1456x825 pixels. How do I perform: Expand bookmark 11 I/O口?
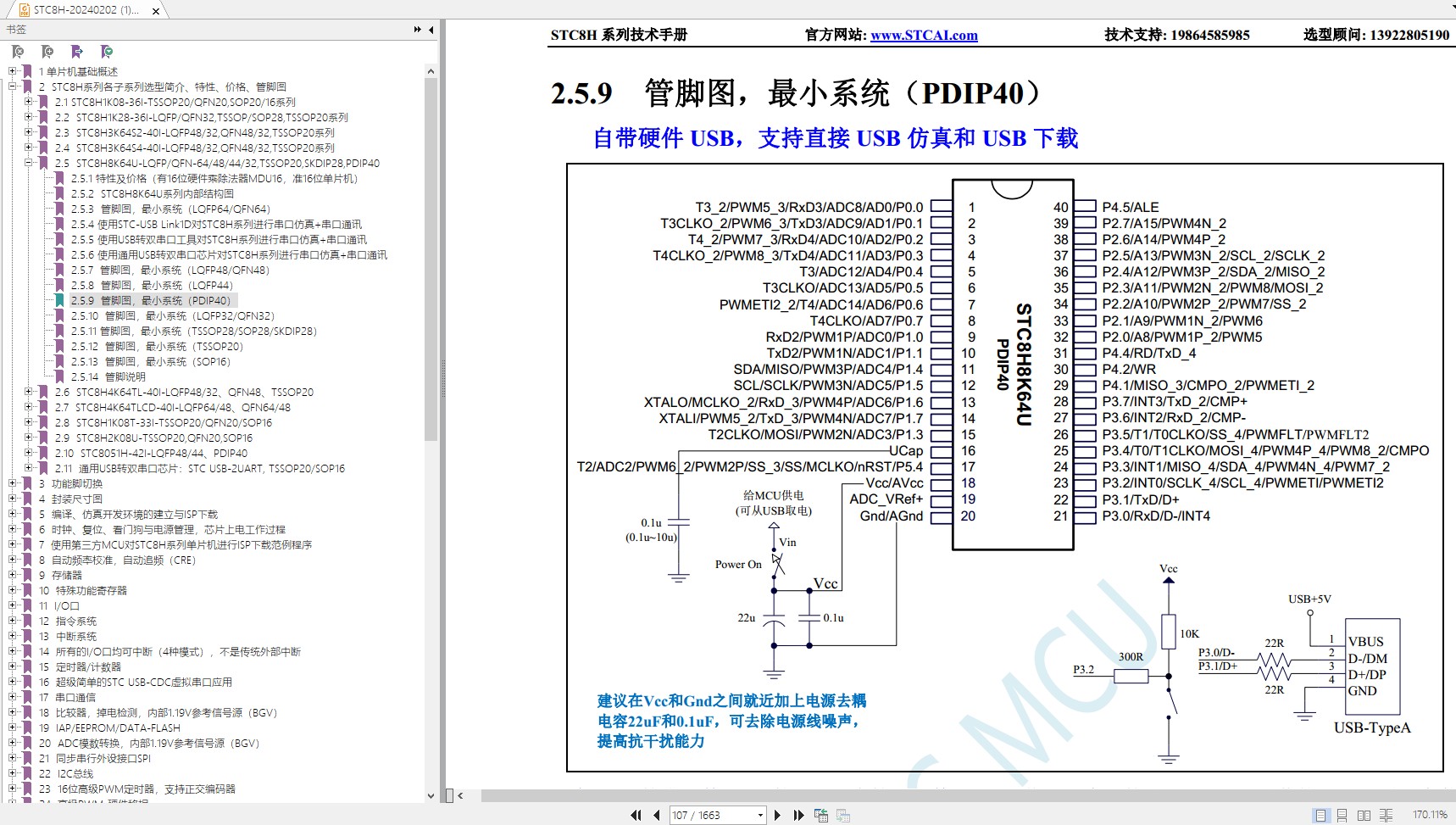click(13, 605)
